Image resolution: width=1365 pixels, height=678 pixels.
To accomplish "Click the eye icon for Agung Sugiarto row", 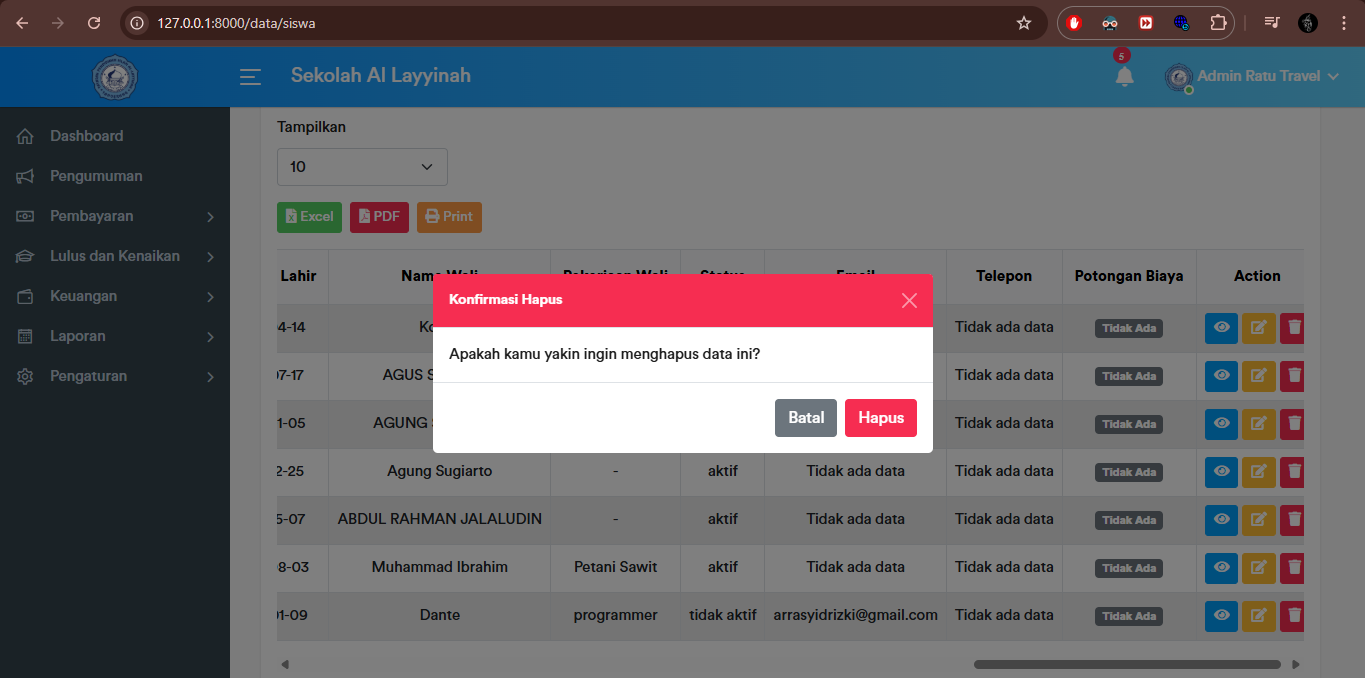I will [x=1221, y=472].
